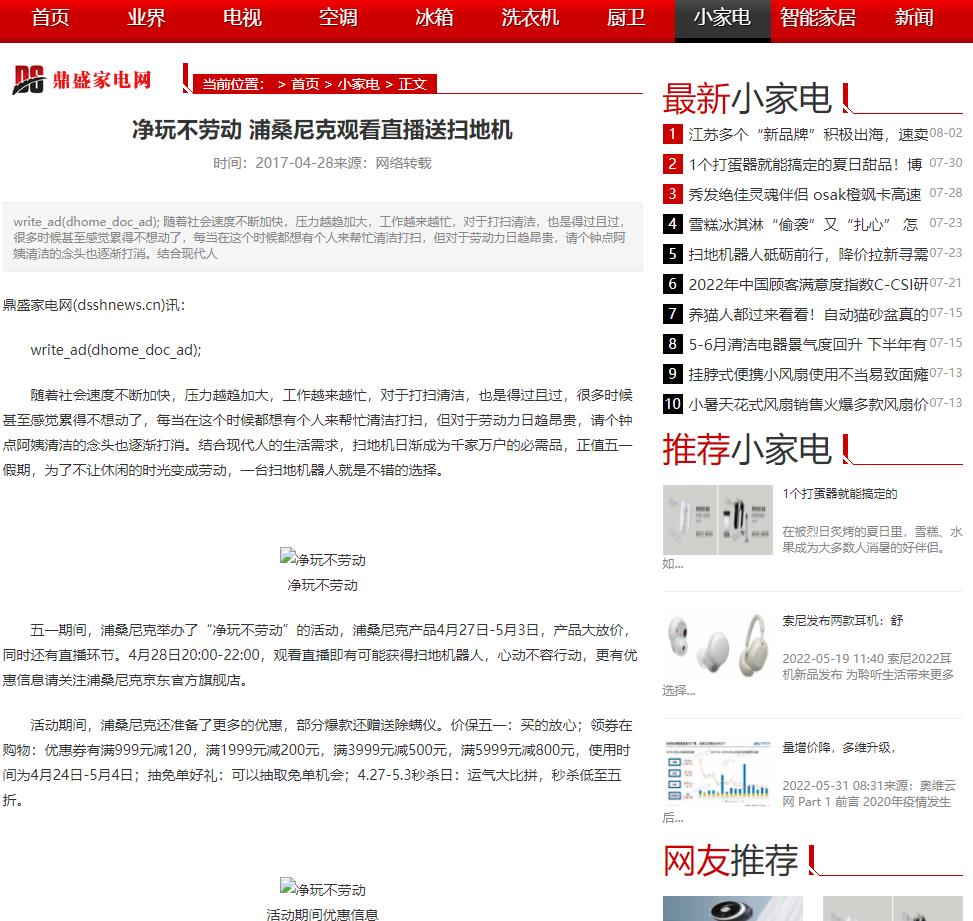Click the text 鼎盛家电网(dsshnews.cn)讯:

(x=94, y=305)
